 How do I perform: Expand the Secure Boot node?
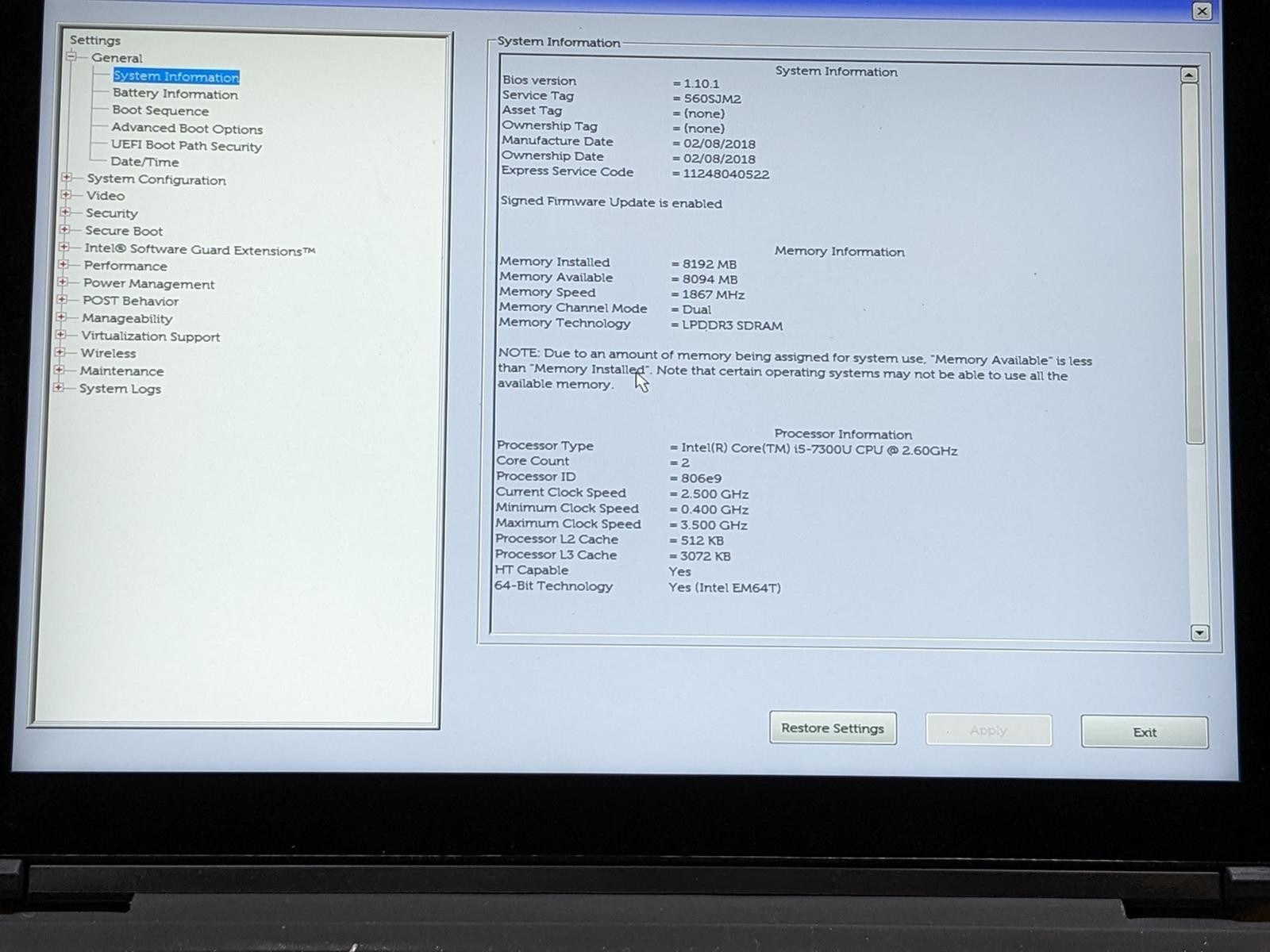point(64,229)
